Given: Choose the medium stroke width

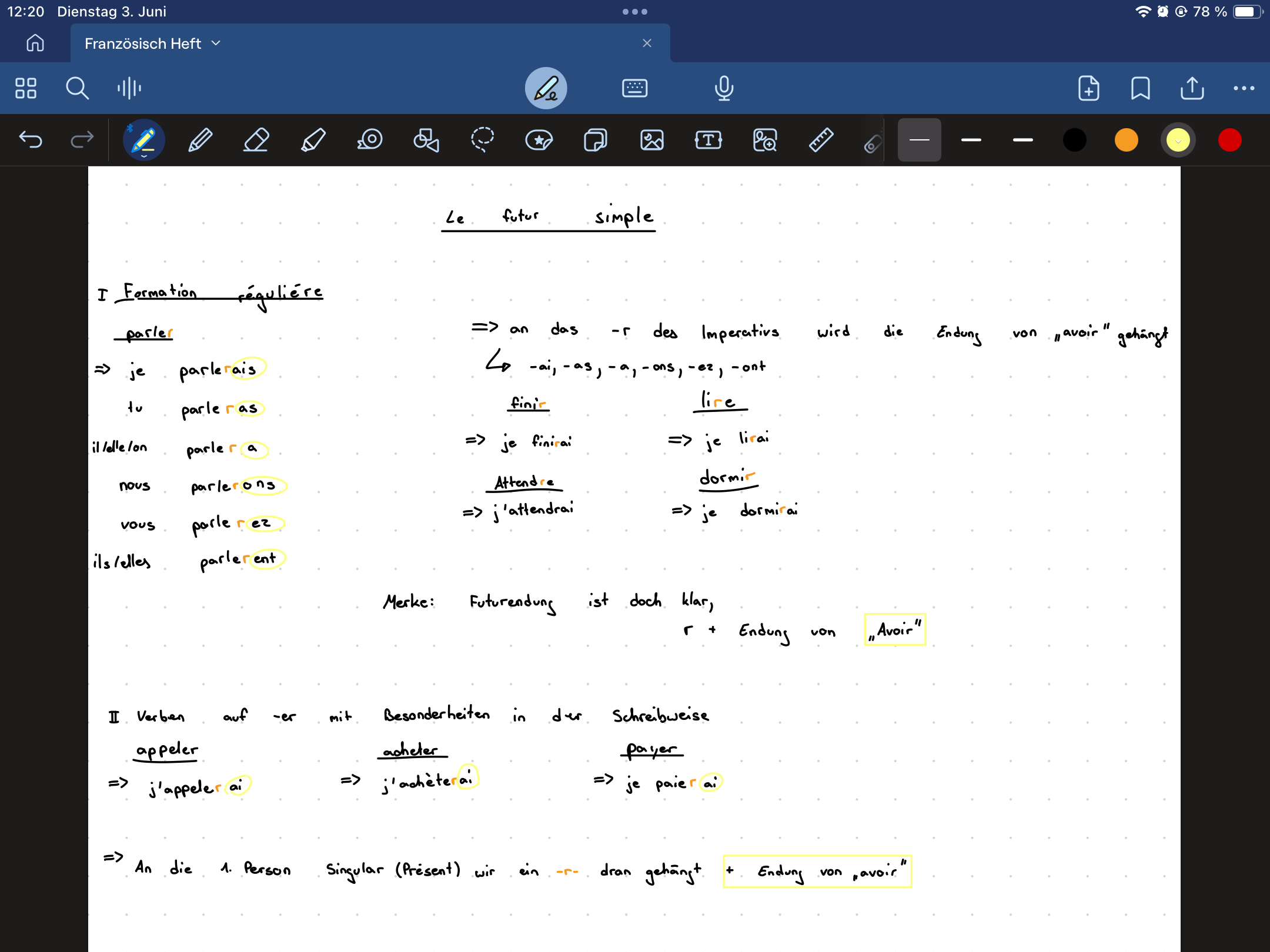Looking at the screenshot, I should point(971,140).
